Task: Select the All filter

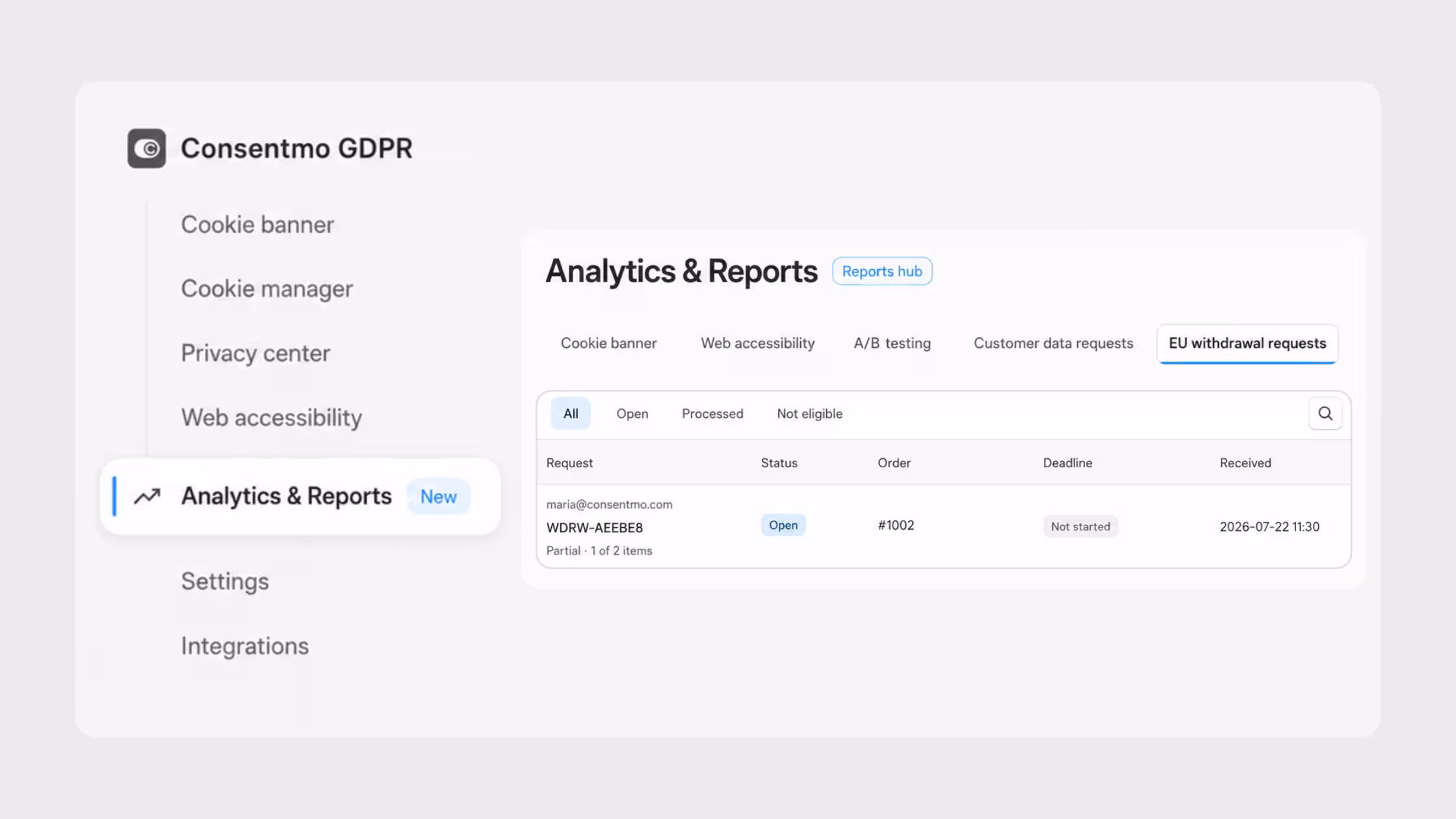Action: (571, 413)
